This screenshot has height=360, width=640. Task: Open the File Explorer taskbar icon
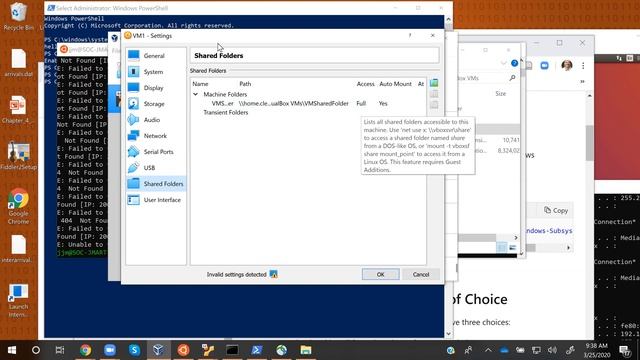pyautogui.click(x=306, y=350)
